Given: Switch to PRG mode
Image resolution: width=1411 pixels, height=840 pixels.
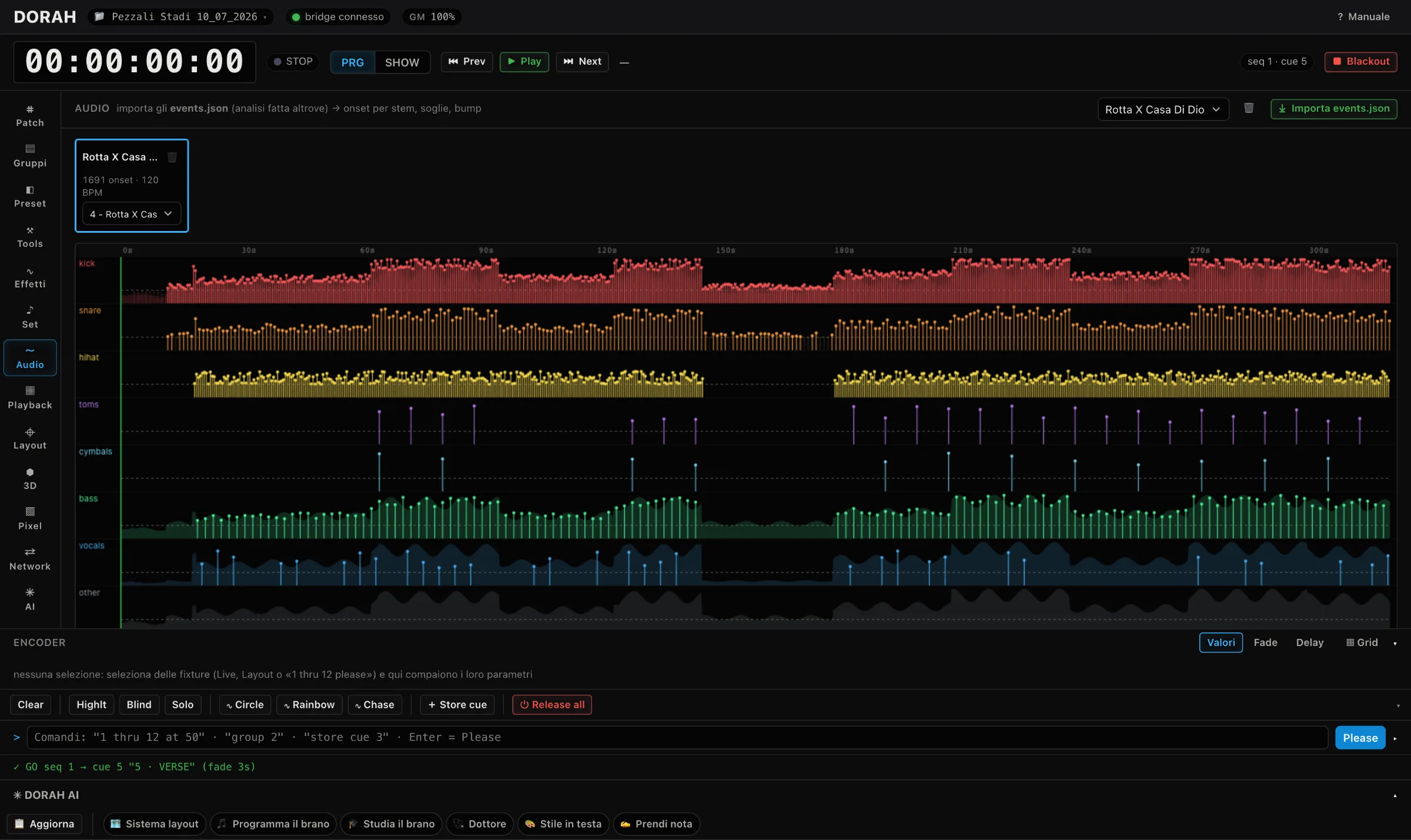Looking at the screenshot, I should click(x=353, y=62).
